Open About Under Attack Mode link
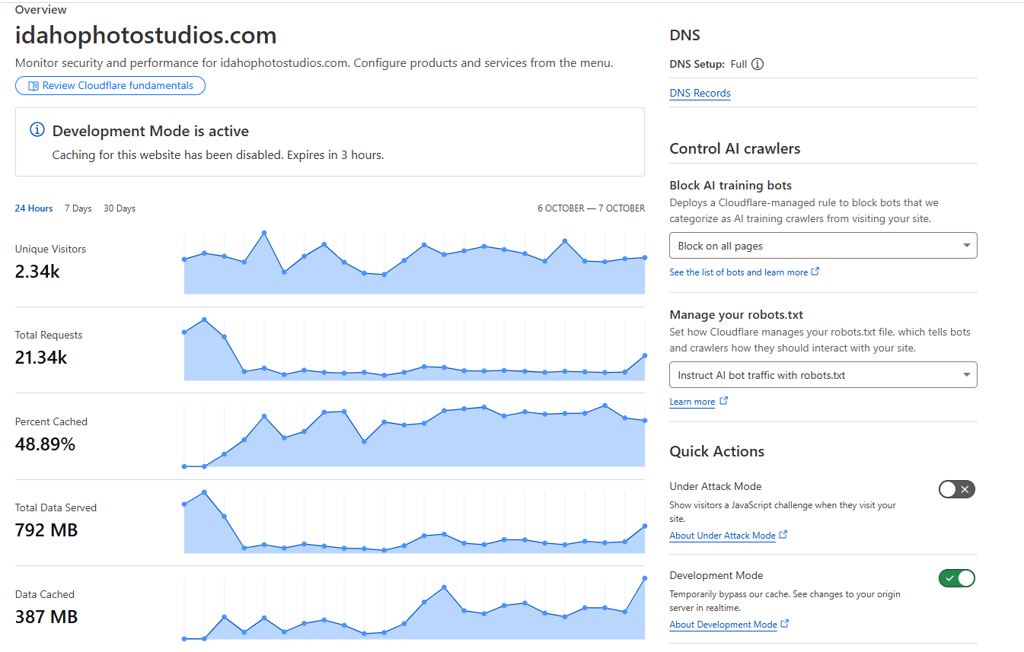Screen dimensions: 1024x652 (722, 535)
